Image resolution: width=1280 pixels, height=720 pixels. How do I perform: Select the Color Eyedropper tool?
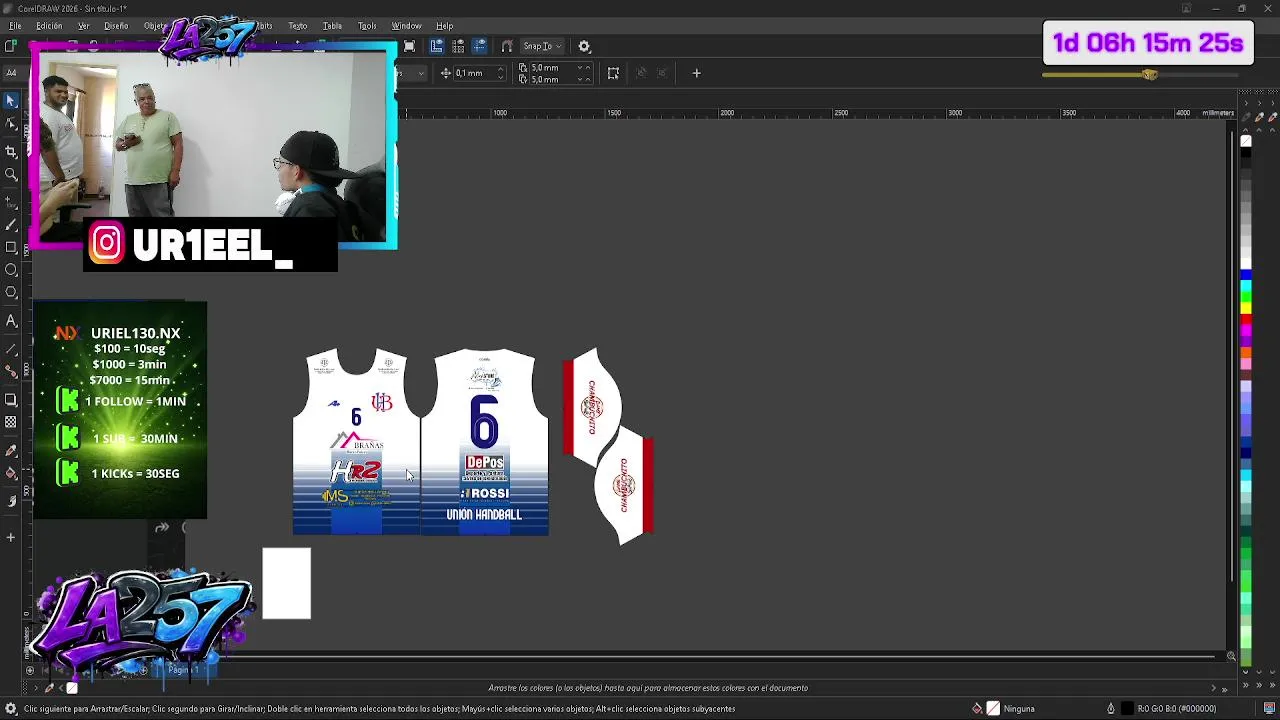(11, 450)
